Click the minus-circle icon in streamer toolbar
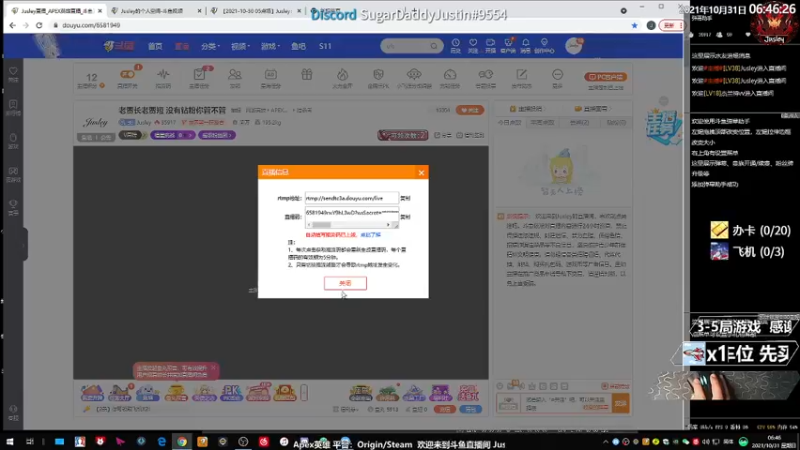This screenshot has height=450, width=800. click(557, 74)
